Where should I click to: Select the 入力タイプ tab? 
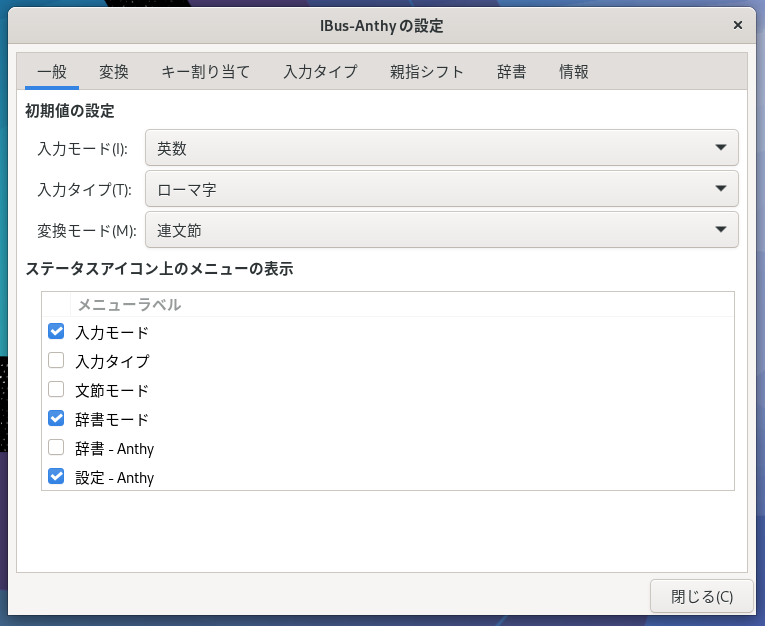(x=321, y=72)
